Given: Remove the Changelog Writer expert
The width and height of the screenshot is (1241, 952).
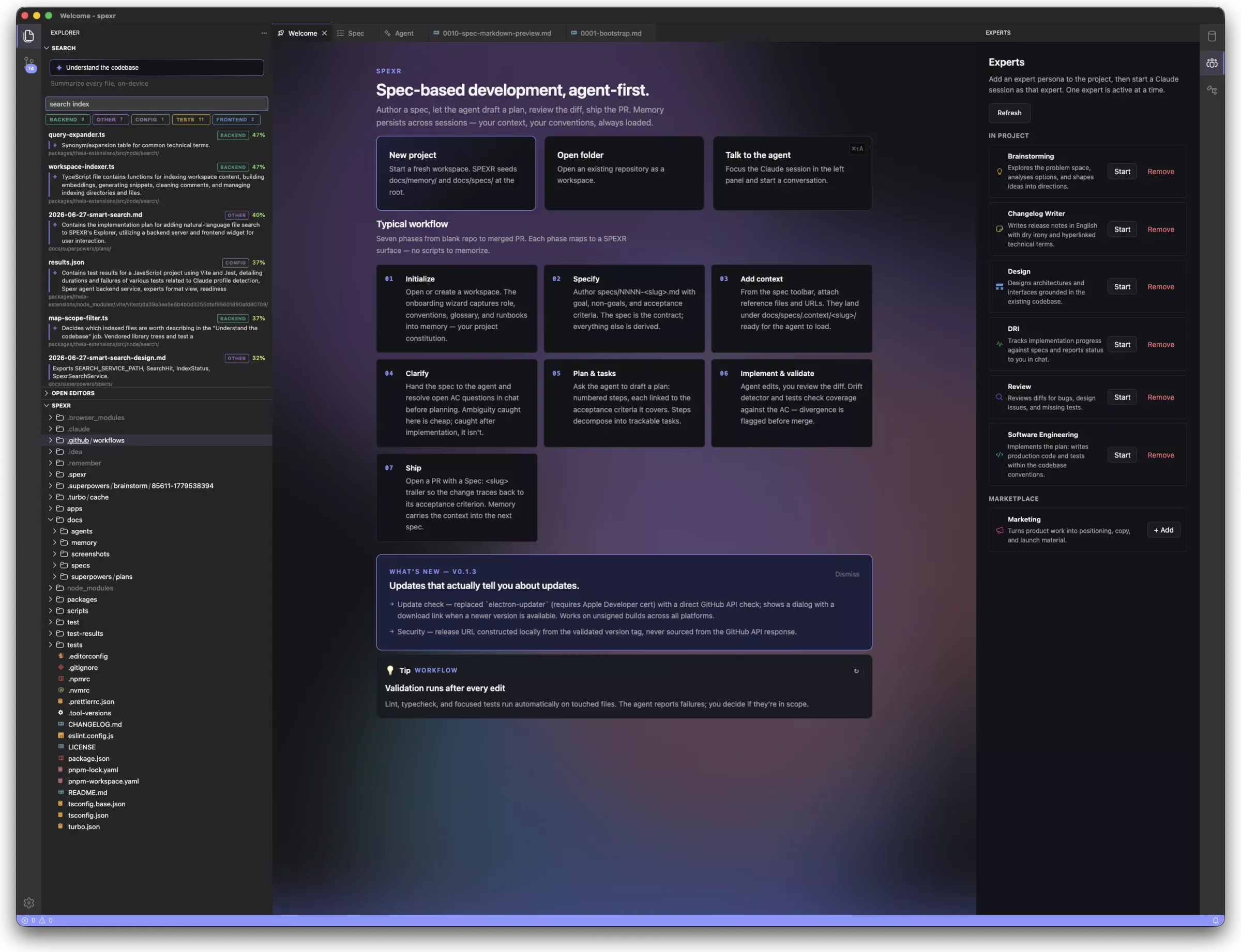Looking at the screenshot, I should (1160, 229).
